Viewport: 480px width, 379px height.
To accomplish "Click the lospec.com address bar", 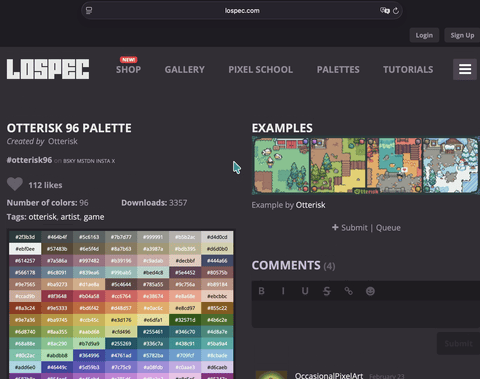I will [242, 11].
